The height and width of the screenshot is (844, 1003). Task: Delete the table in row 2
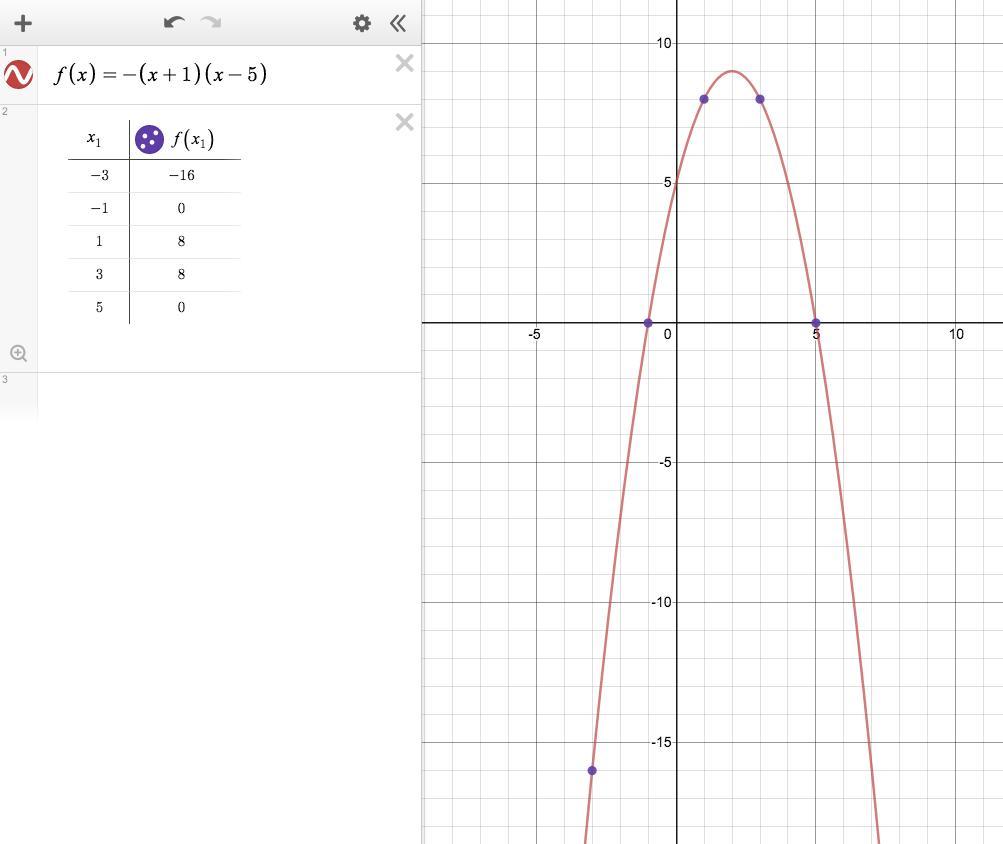(x=404, y=122)
